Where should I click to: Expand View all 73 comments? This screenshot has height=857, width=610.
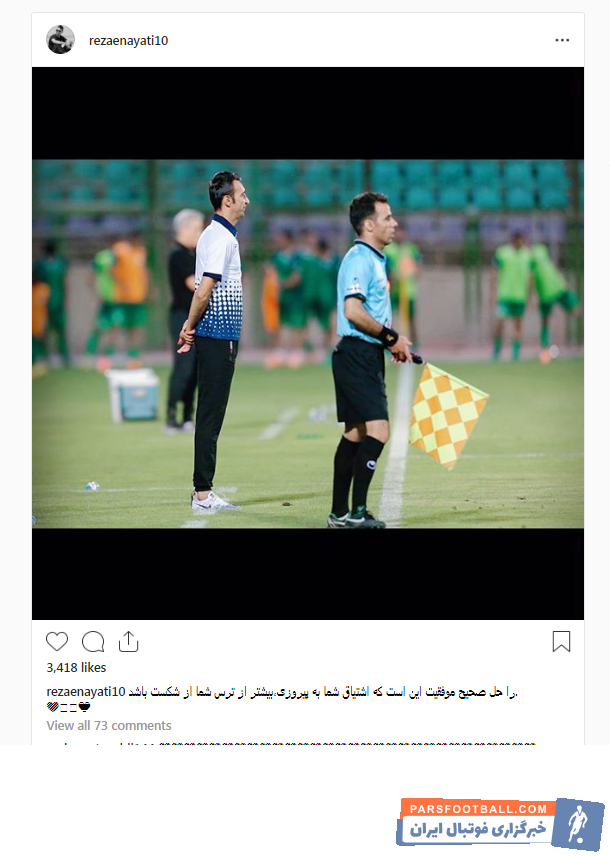(x=109, y=725)
